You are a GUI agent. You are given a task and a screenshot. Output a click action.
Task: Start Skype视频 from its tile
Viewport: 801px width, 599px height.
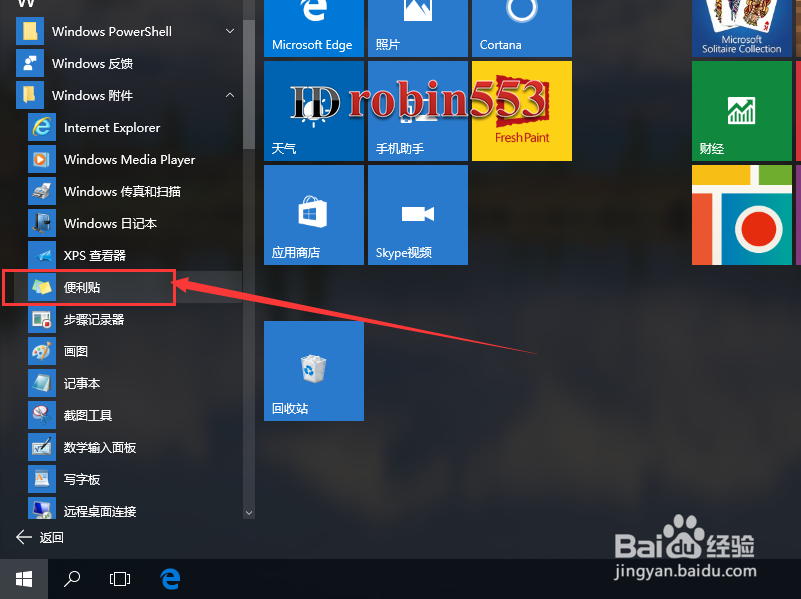click(x=417, y=214)
